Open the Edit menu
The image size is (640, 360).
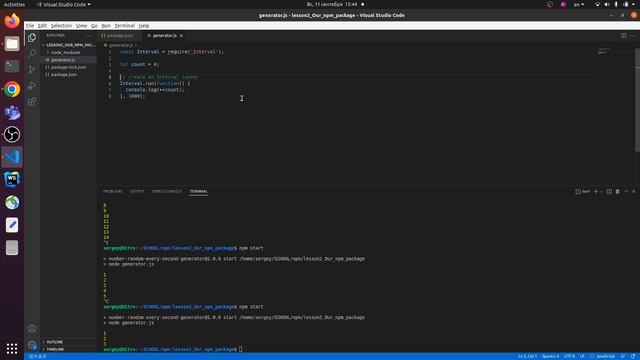point(42,26)
